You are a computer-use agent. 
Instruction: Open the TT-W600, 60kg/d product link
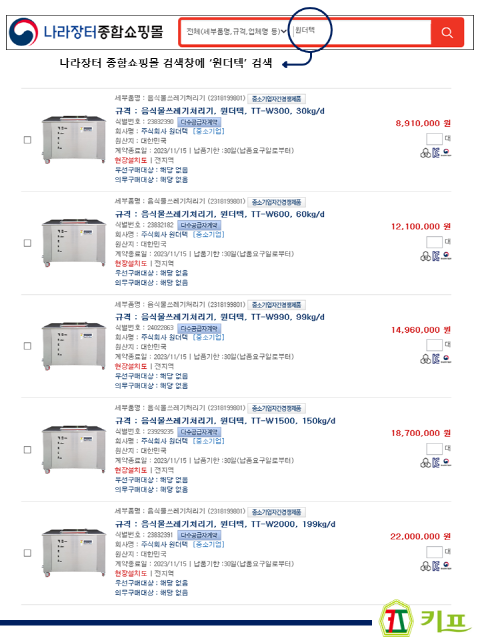(220, 214)
